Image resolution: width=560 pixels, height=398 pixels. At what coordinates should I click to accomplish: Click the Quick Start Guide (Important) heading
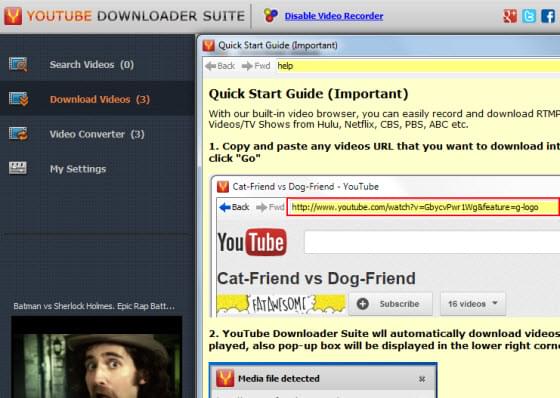308,94
